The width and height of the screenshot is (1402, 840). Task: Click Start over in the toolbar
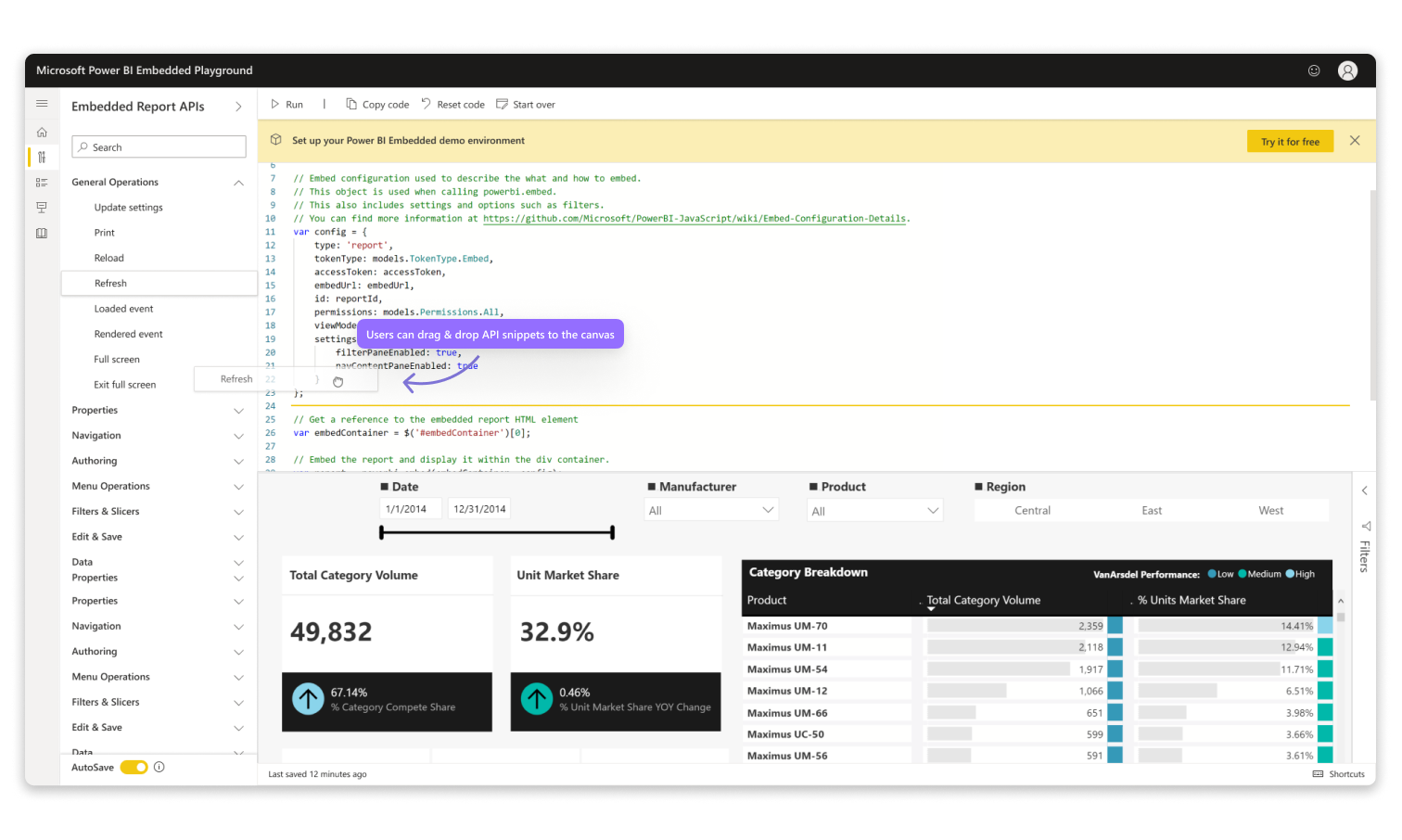click(526, 105)
